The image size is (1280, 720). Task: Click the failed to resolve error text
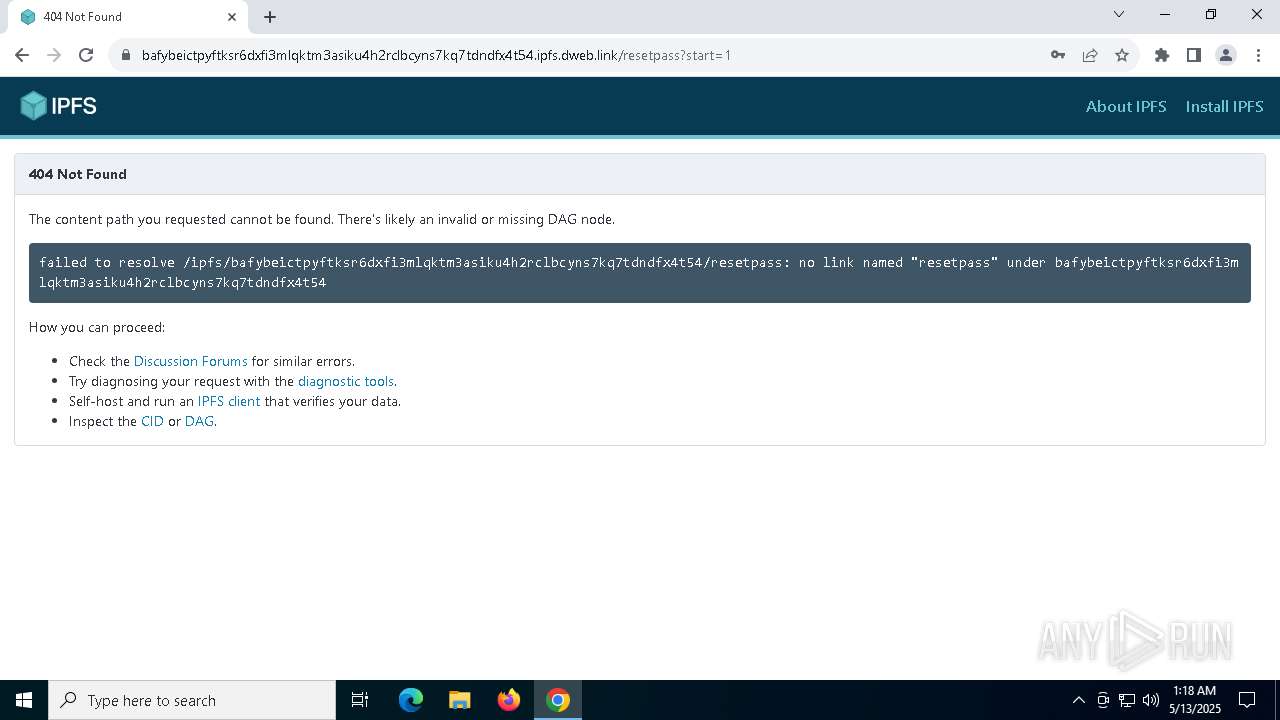[639, 272]
